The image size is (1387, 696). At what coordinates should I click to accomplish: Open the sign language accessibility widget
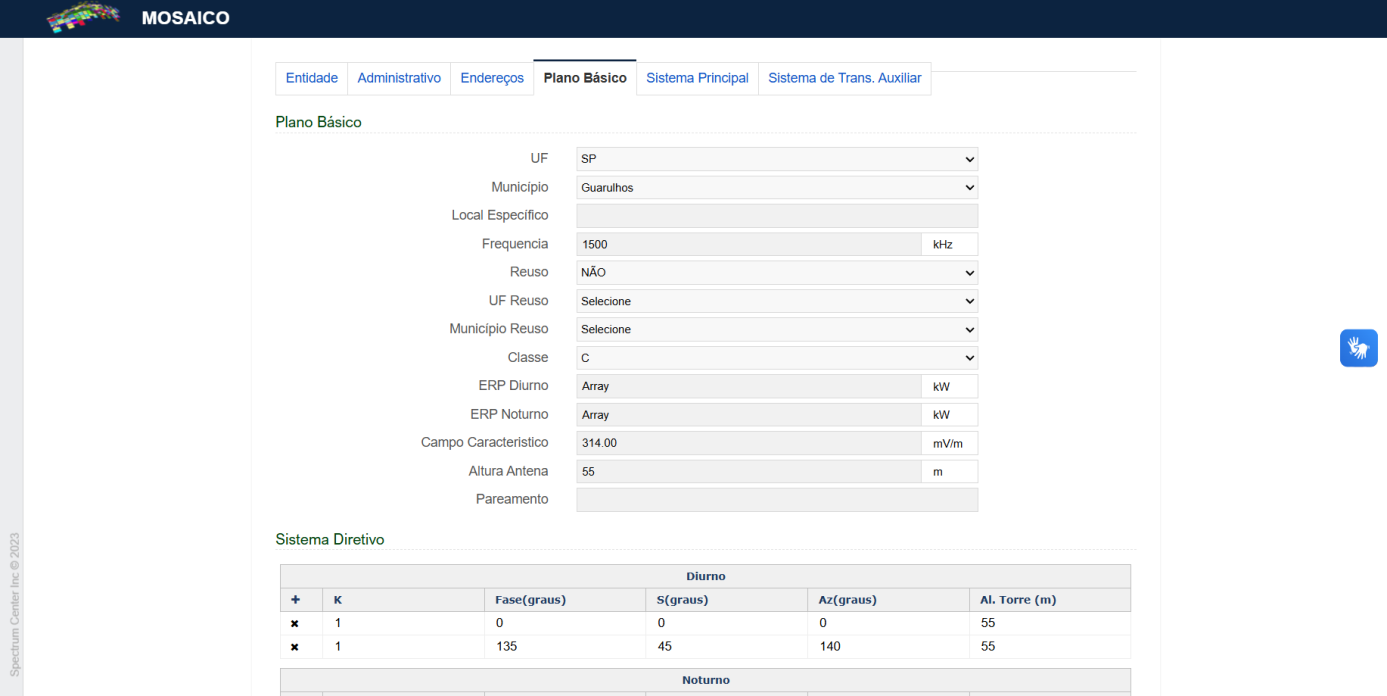click(1358, 348)
